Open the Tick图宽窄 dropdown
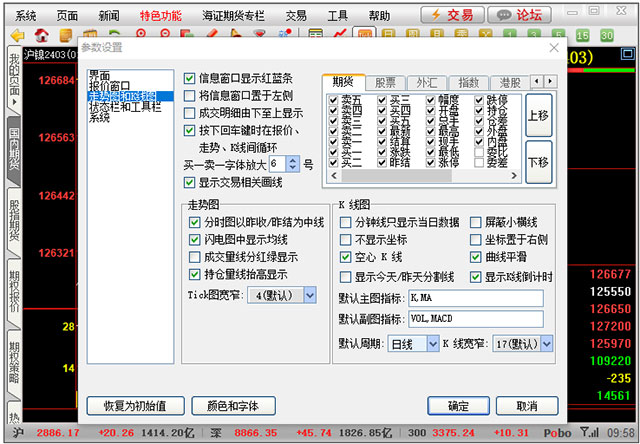640x444 pixels. point(310,295)
